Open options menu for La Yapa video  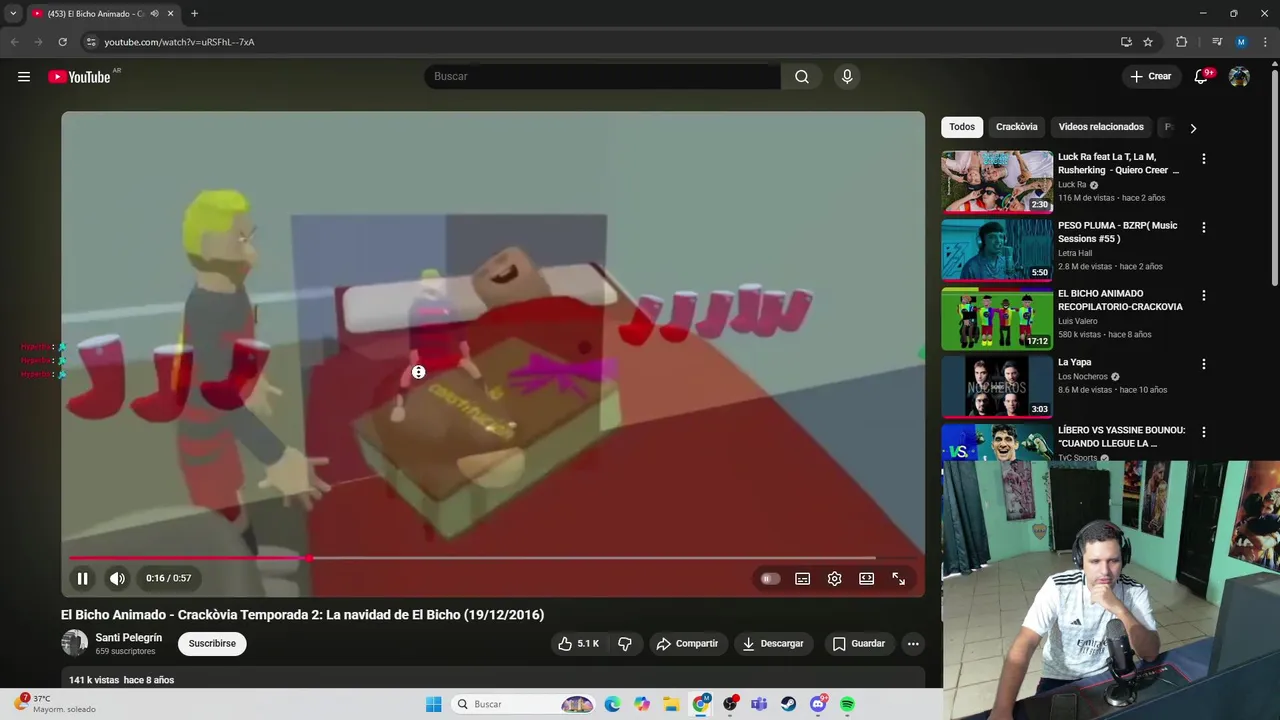click(1204, 364)
